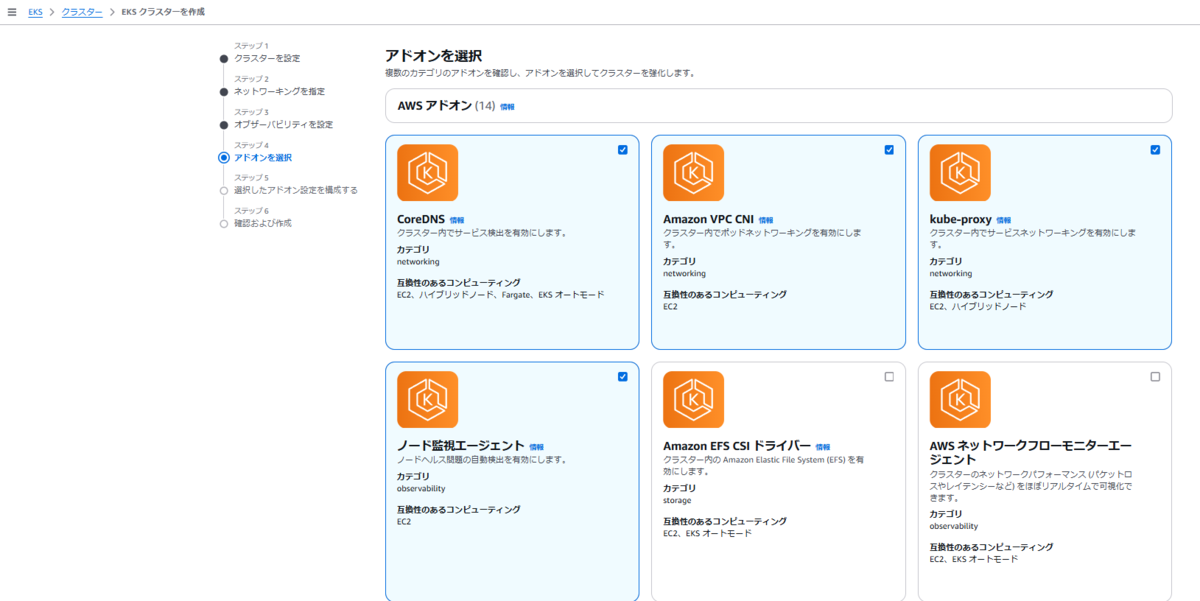Open the クラスター breadcrumb link
This screenshot has height=601, width=1200.
82,11
